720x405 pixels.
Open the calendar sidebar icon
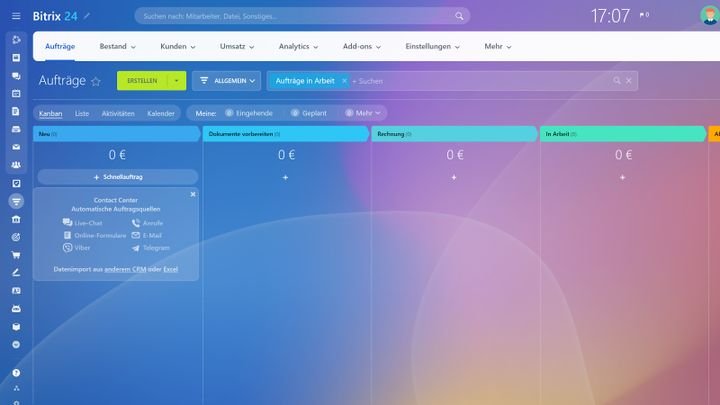pos(16,94)
